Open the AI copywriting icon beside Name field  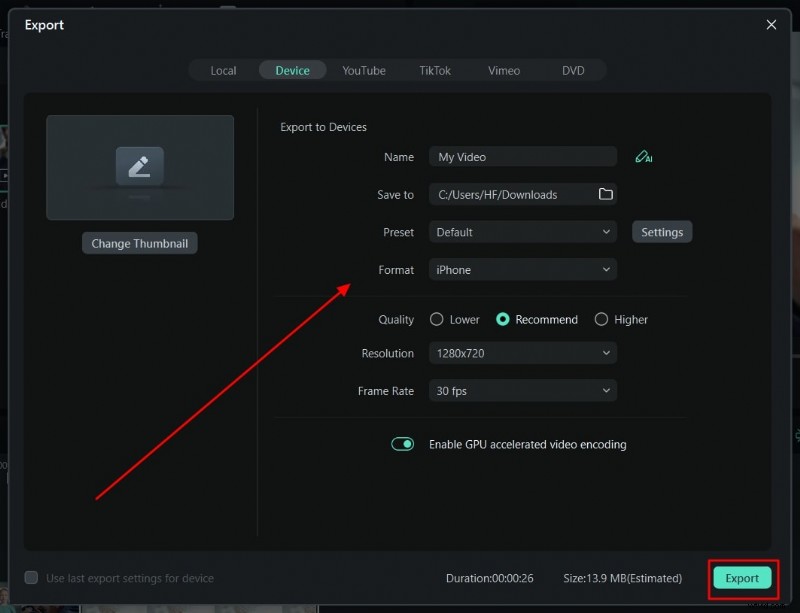(643, 157)
